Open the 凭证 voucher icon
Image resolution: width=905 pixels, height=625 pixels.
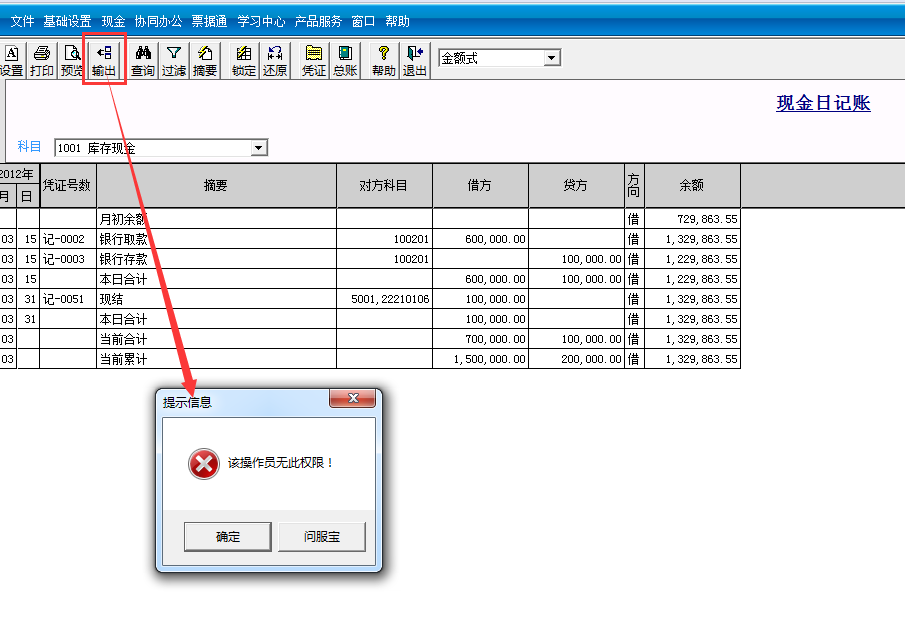pyautogui.click(x=314, y=60)
